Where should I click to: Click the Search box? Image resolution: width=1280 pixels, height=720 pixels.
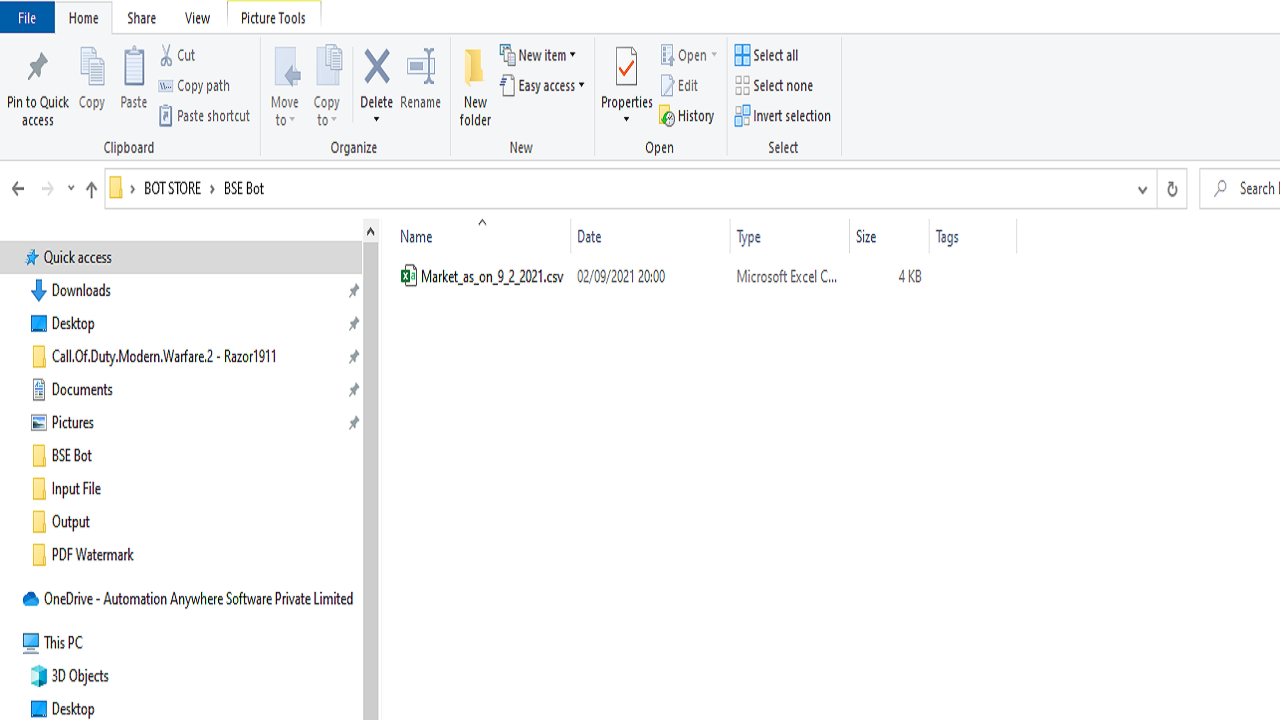click(1240, 189)
